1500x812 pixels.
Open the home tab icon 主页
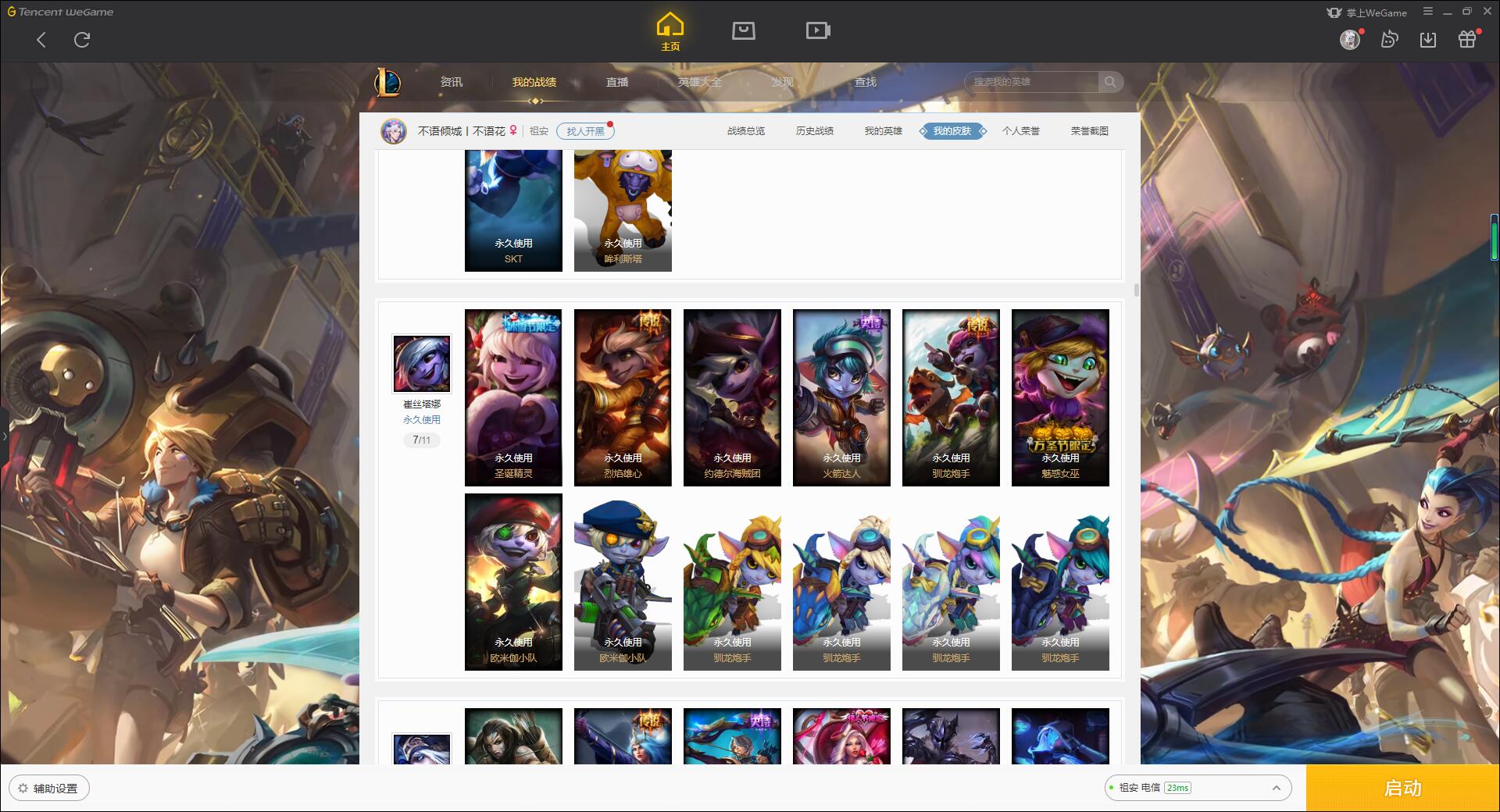click(x=670, y=32)
